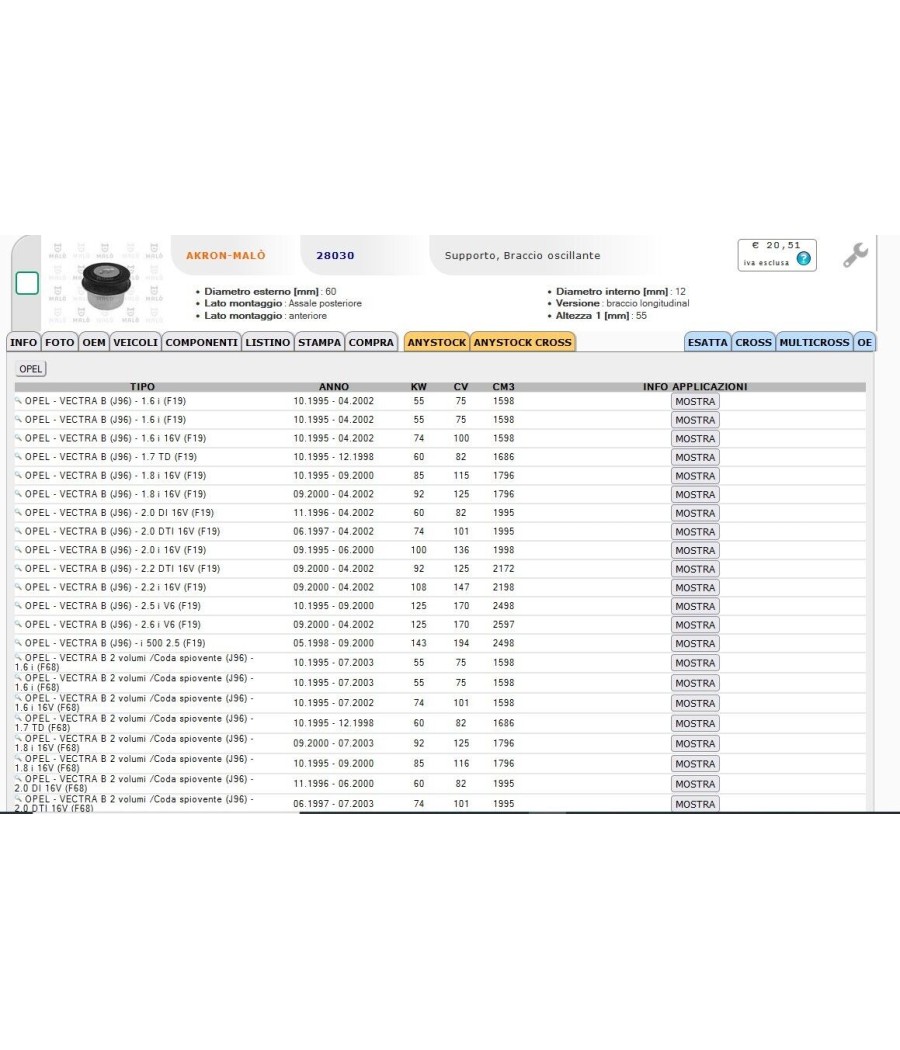The image size is (900, 1050).
Task: Click the € 20,51 price box
Action: point(777,254)
